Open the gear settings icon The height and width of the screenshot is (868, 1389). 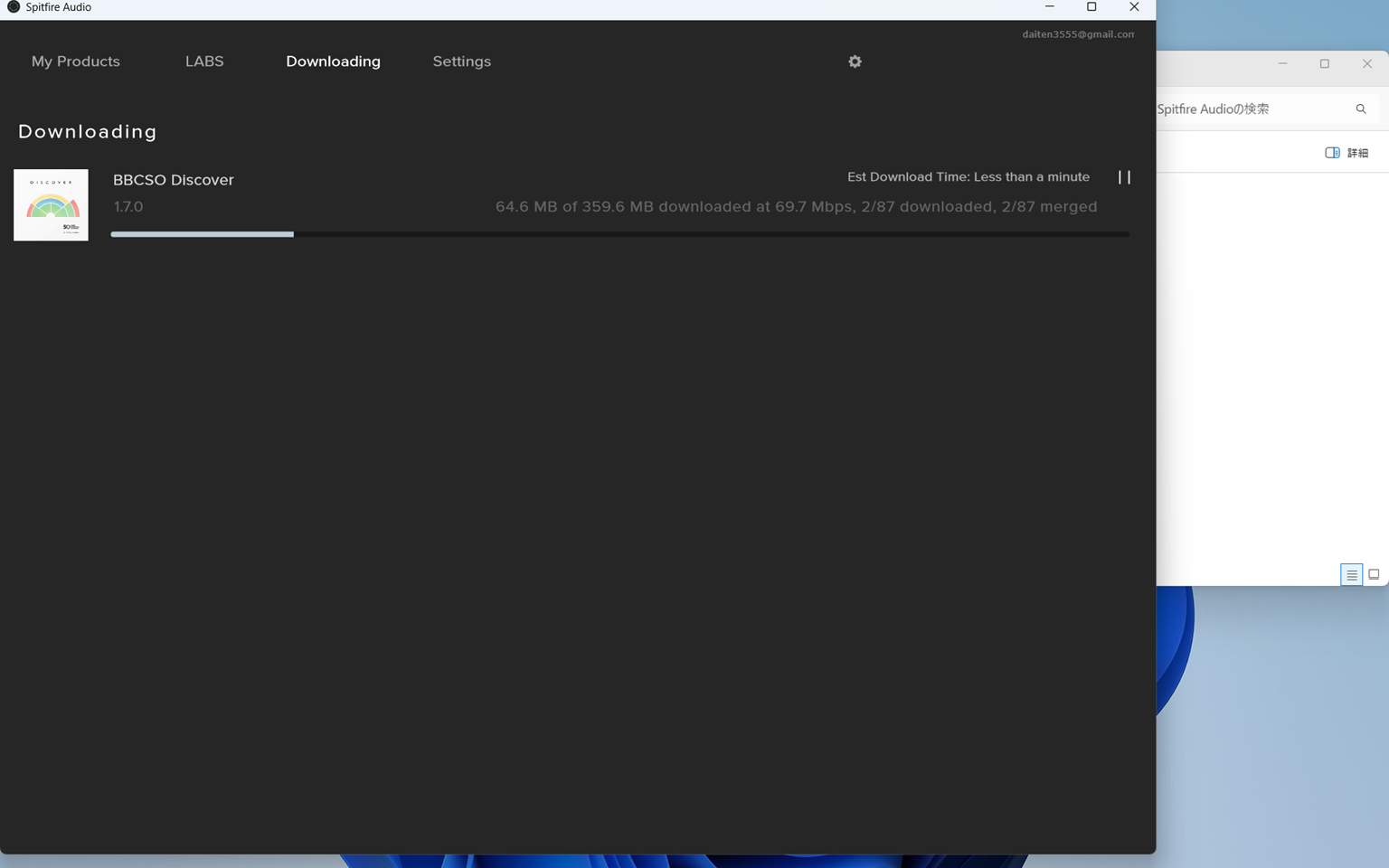[855, 61]
